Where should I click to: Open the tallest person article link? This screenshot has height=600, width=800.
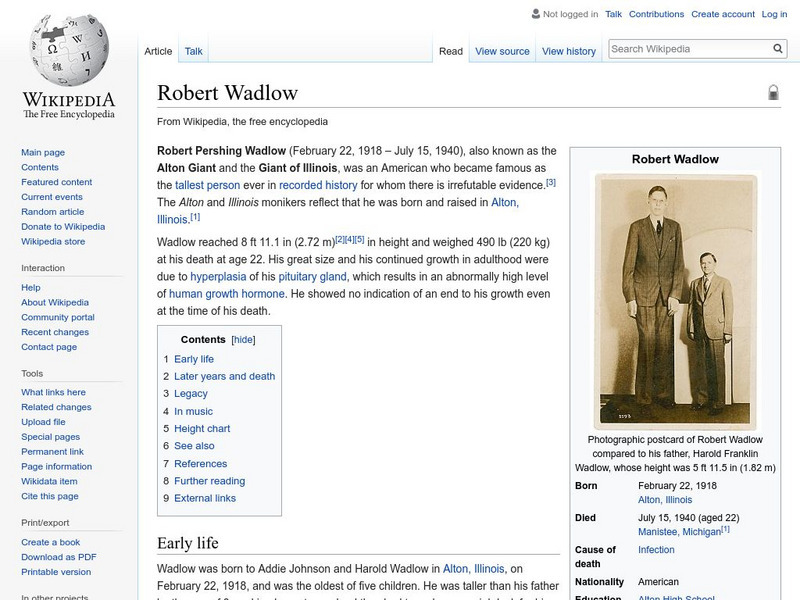(x=204, y=184)
